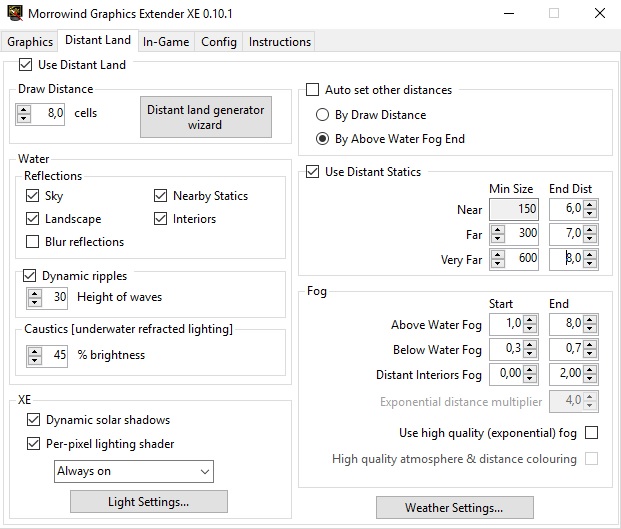Screen dimensions: 621x529
Task: Close the Morrowind Graphics Extender window
Action: tap(600, 13)
